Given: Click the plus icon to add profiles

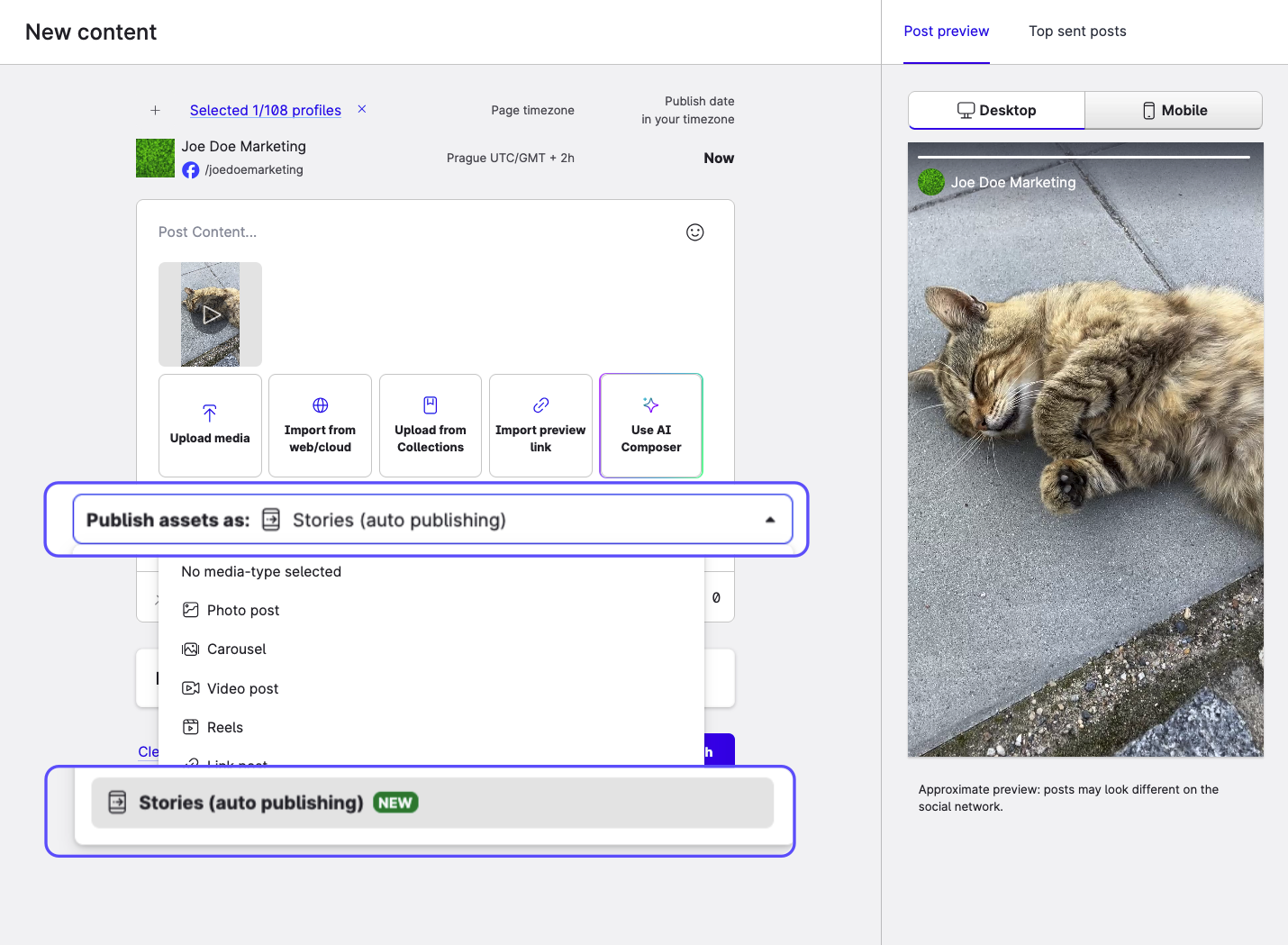Looking at the screenshot, I should point(155,110).
